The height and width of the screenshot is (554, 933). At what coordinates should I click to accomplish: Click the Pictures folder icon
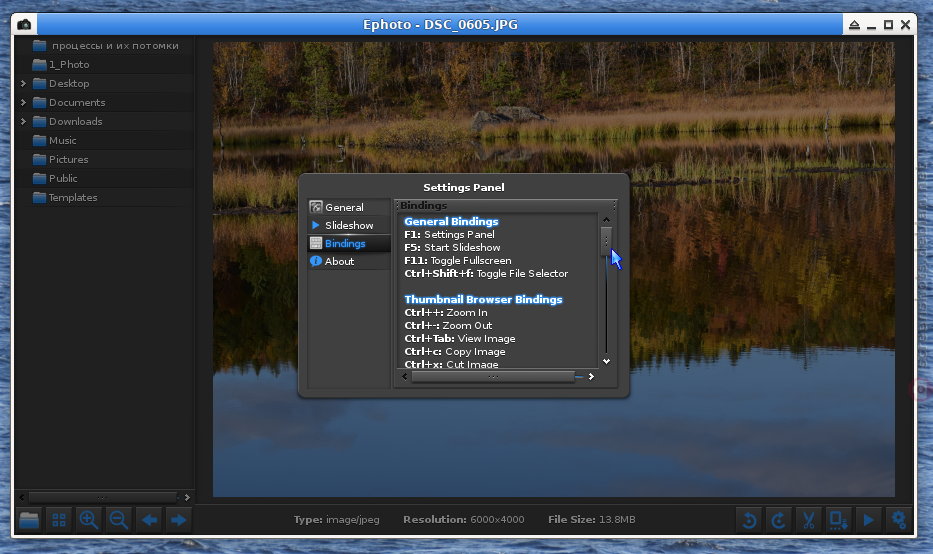coord(39,159)
